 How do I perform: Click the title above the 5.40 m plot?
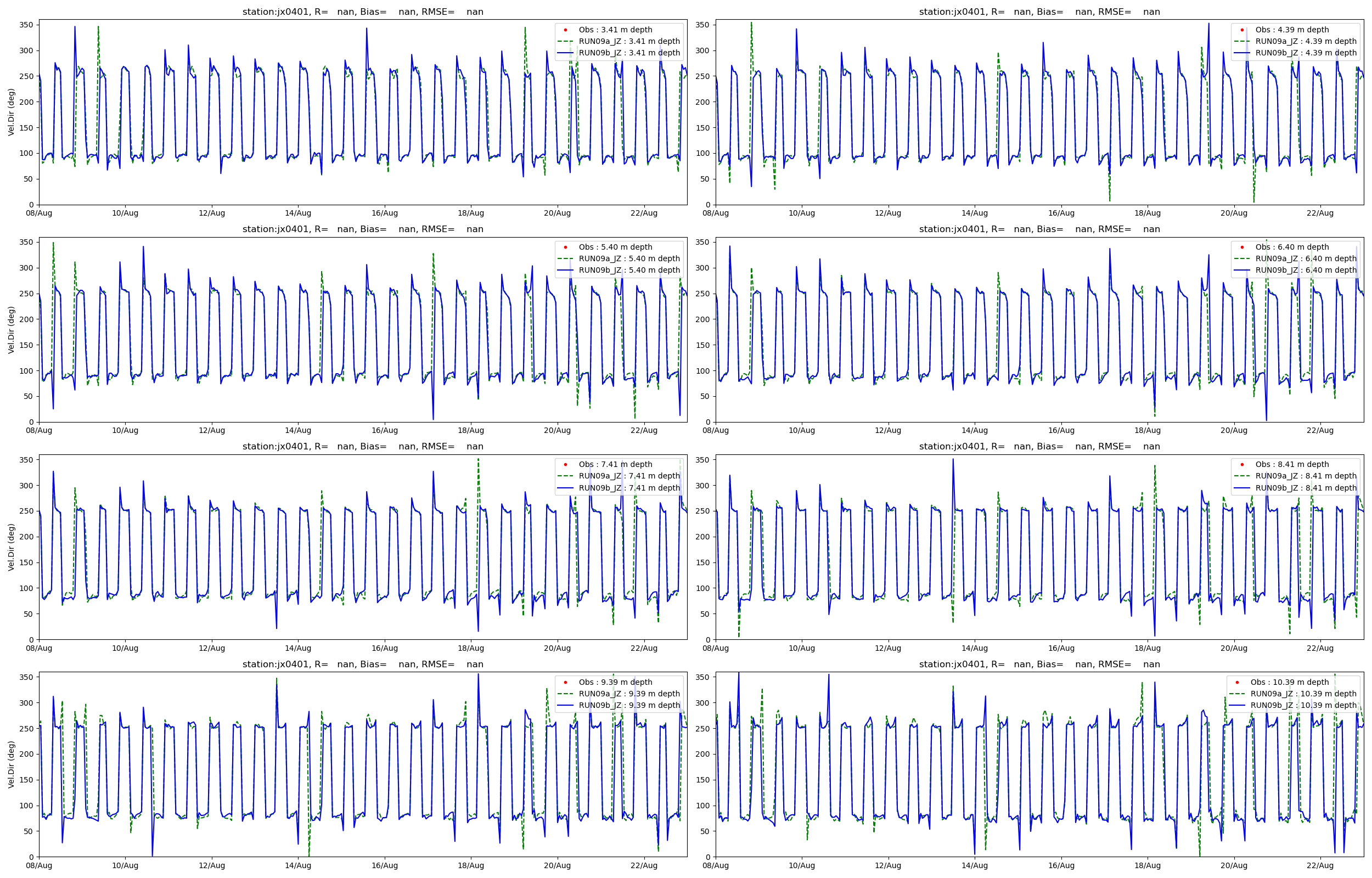click(x=363, y=229)
